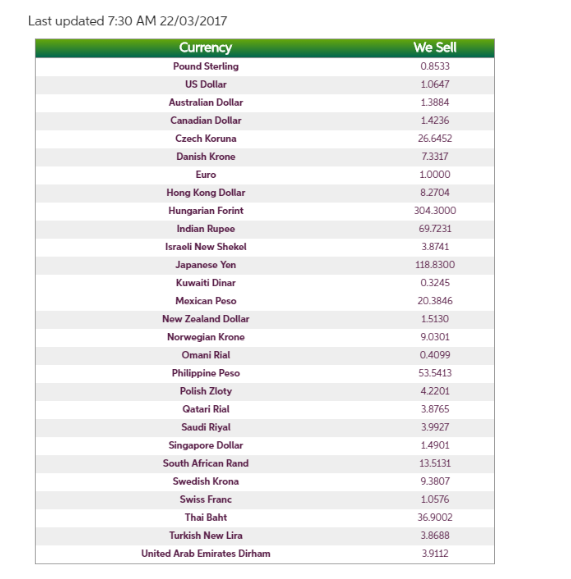
Task: Click the Thai Baht rate 36.9002
Action: click(435, 517)
